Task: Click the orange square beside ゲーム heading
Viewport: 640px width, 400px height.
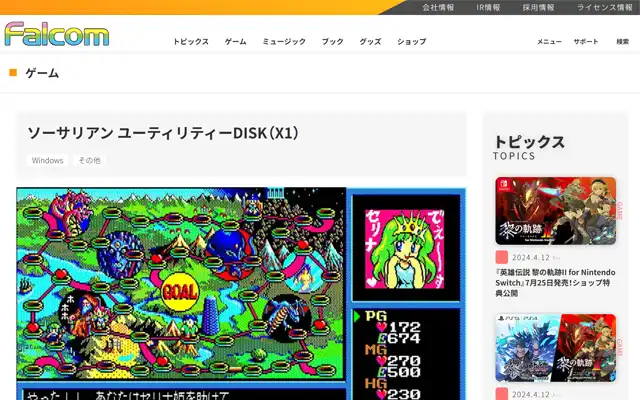Action: click(x=13, y=73)
